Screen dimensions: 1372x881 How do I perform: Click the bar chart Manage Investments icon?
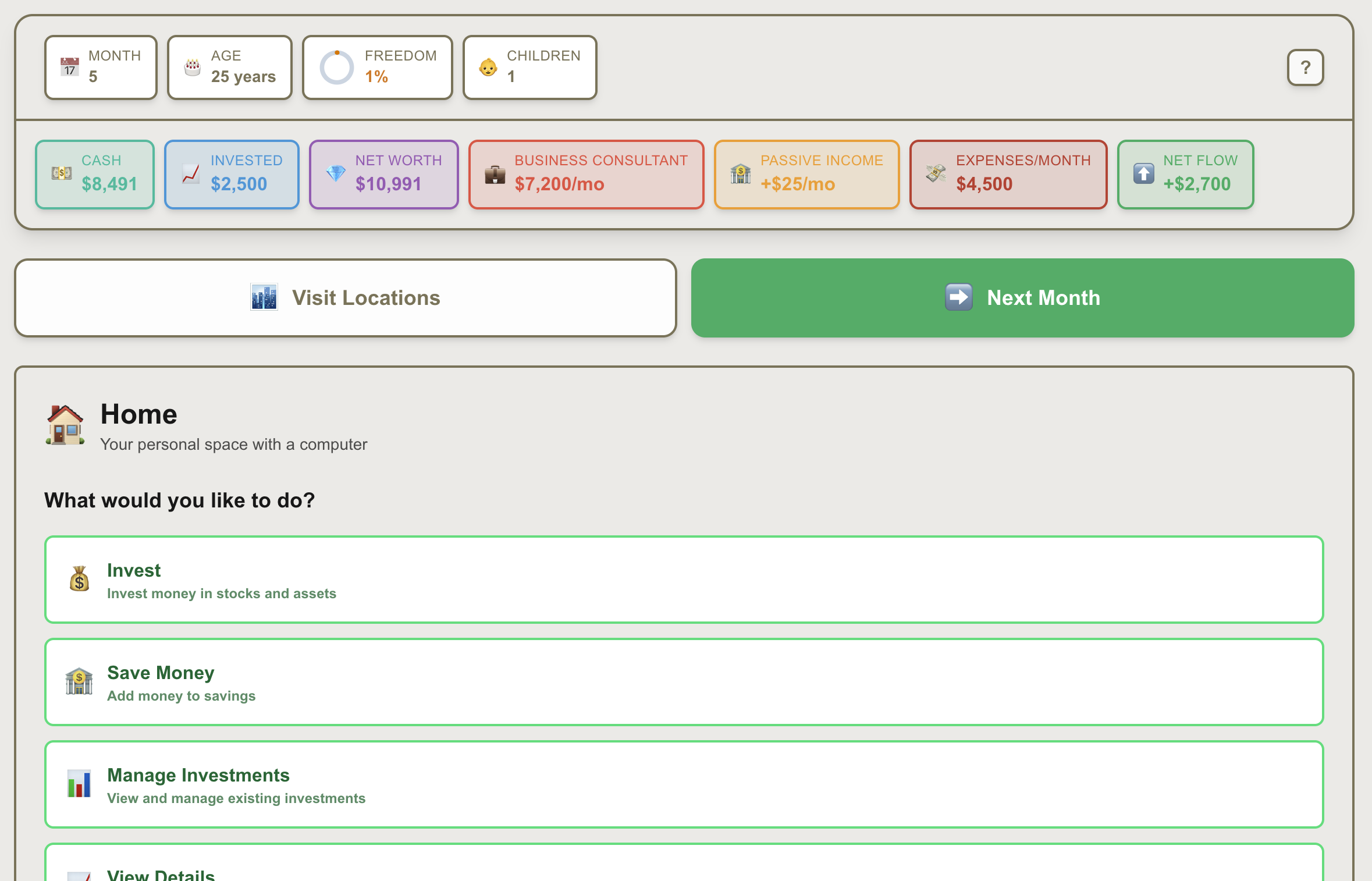pyautogui.click(x=79, y=784)
